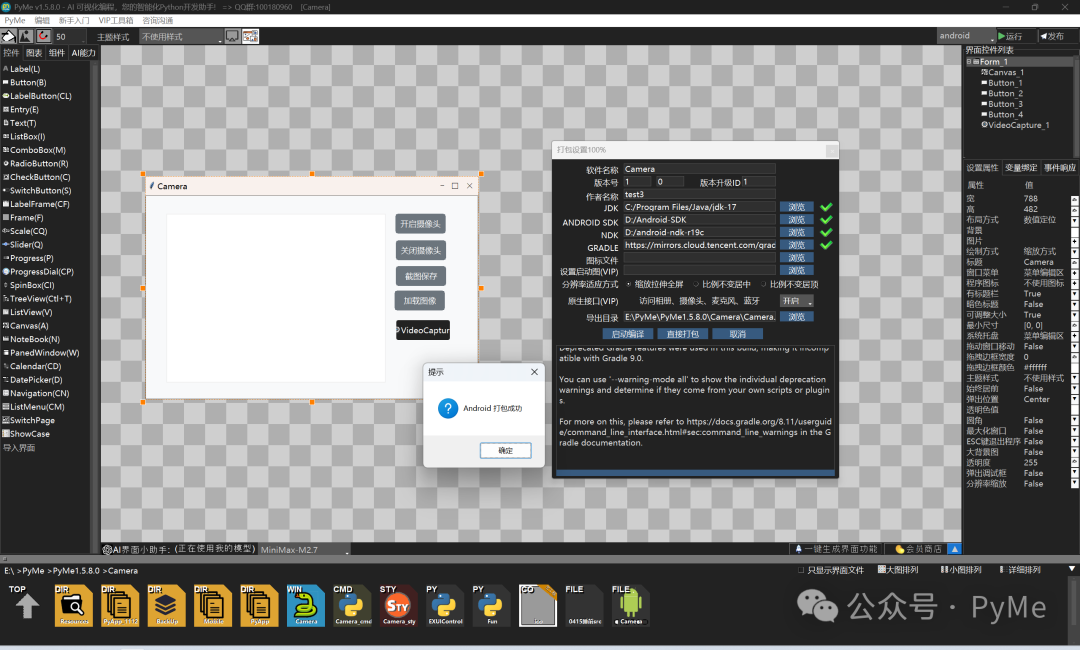Click the TOP up-arrow folder icon
This screenshot has height=650, width=1080.
click(x=27, y=605)
